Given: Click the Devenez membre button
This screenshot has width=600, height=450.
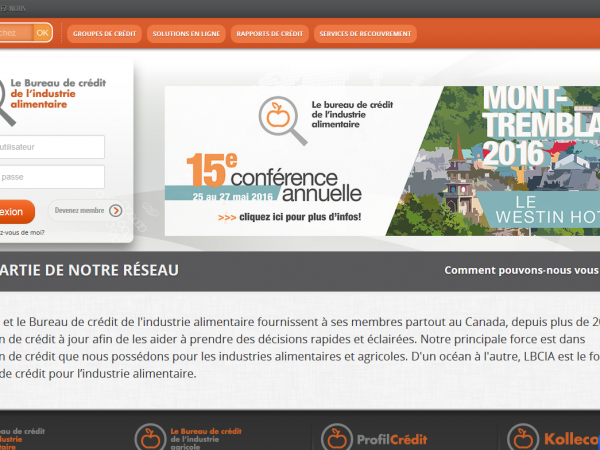Looking at the screenshot, I should coord(86,210).
